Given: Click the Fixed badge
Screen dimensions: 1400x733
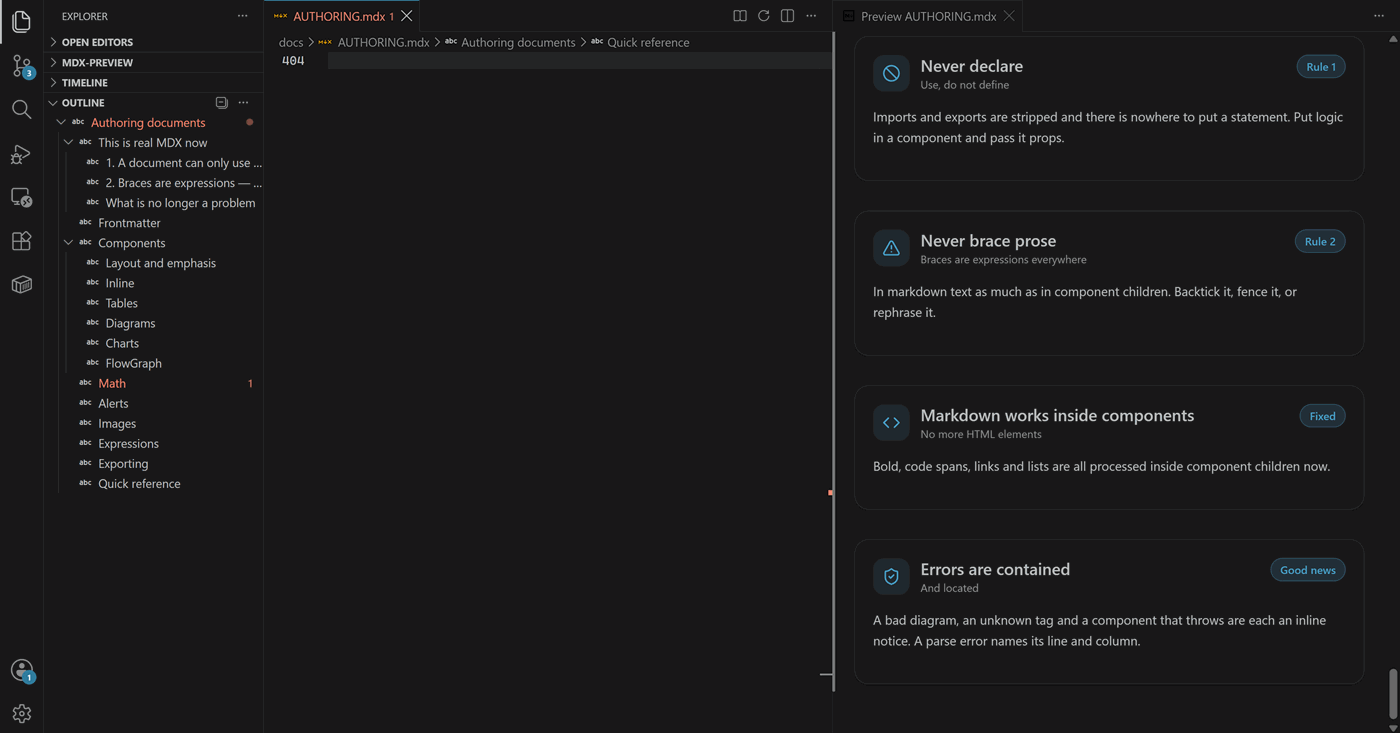Looking at the screenshot, I should tap(1322, 416).
